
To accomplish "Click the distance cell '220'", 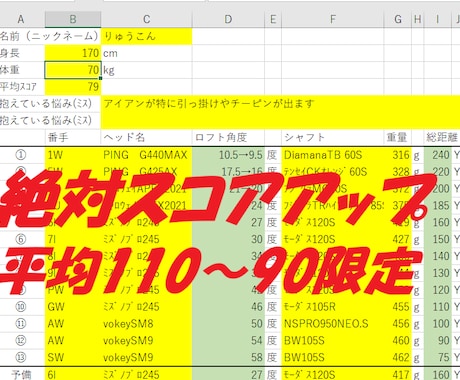I will click(x=437, y=172).
